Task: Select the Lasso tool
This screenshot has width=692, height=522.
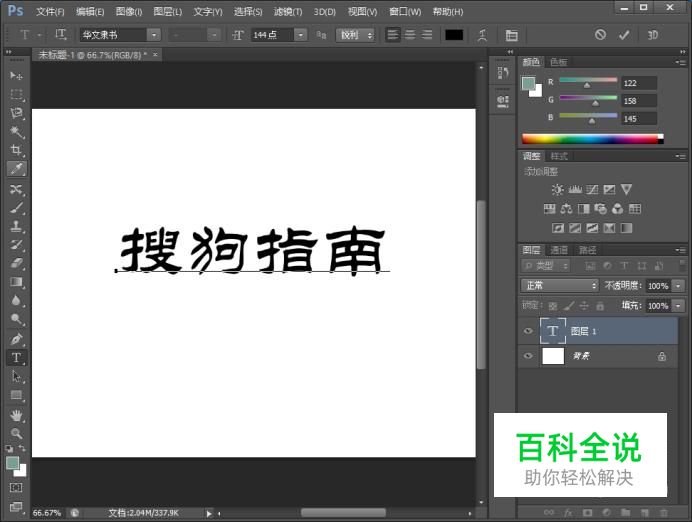Action: pos(16,113)
